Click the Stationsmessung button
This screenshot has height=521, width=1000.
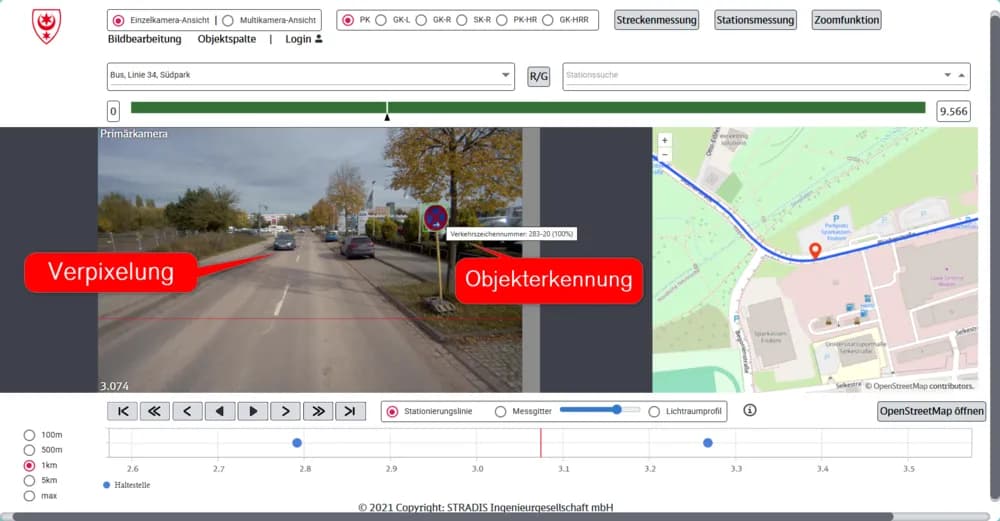click(755, 20)
